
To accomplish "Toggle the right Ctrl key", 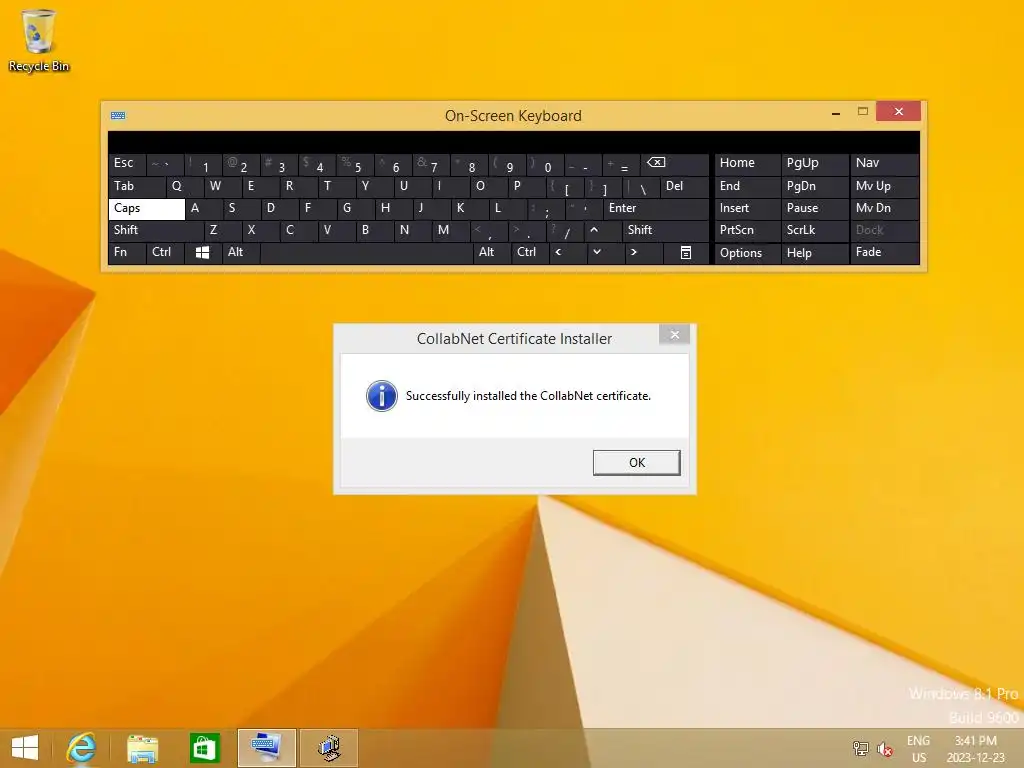I will coord(530,252).
